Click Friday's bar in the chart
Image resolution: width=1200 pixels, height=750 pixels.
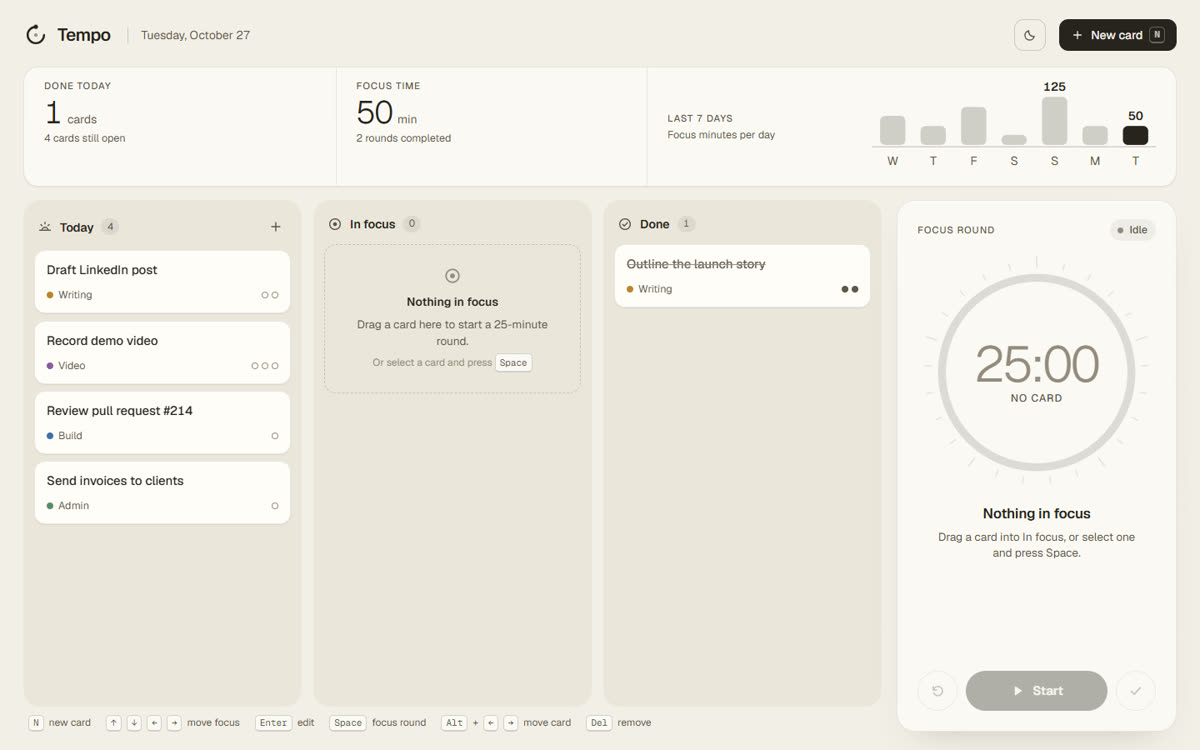[x=973, y=126]
